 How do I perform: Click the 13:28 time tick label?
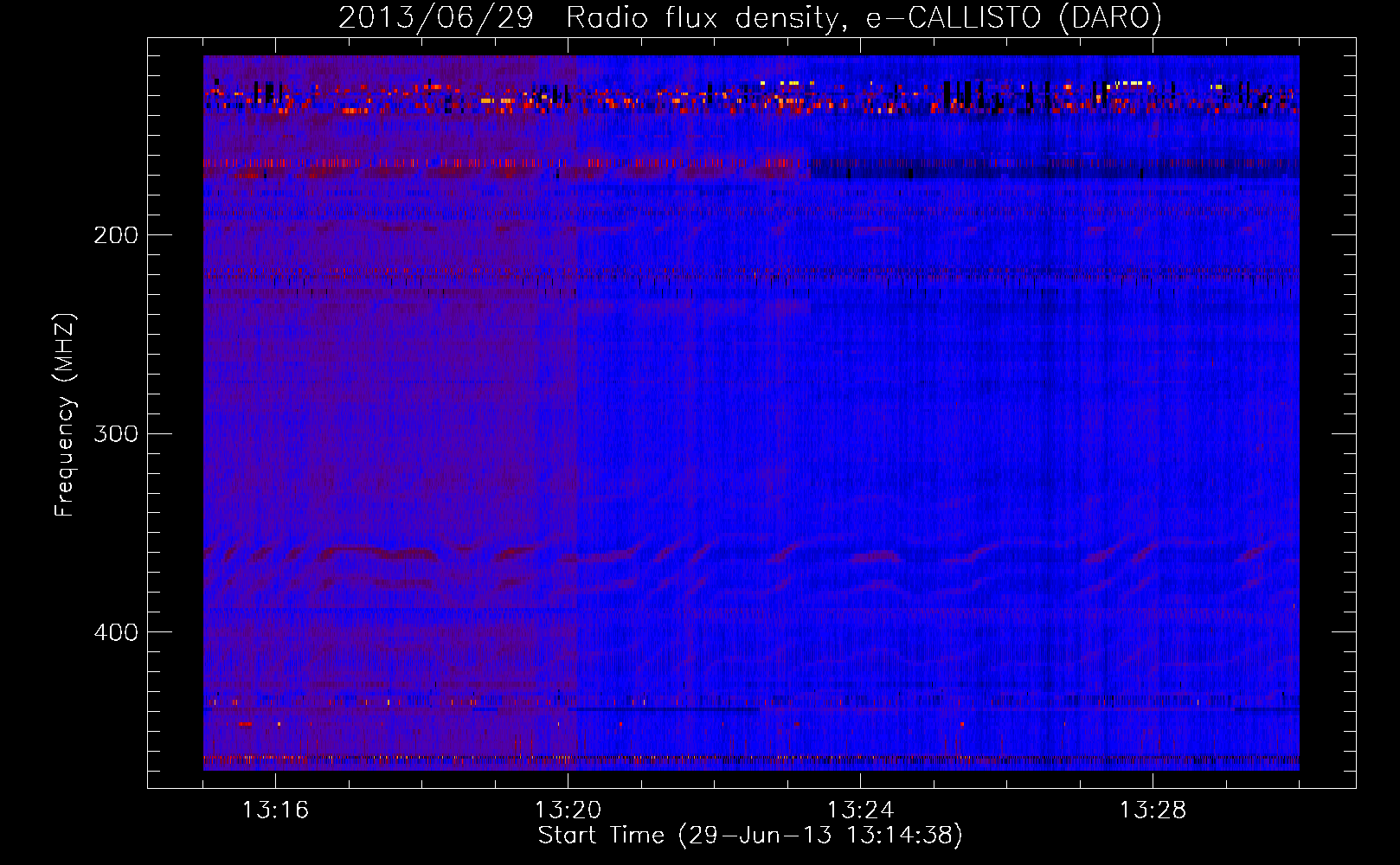click(x=1153, y=810)
